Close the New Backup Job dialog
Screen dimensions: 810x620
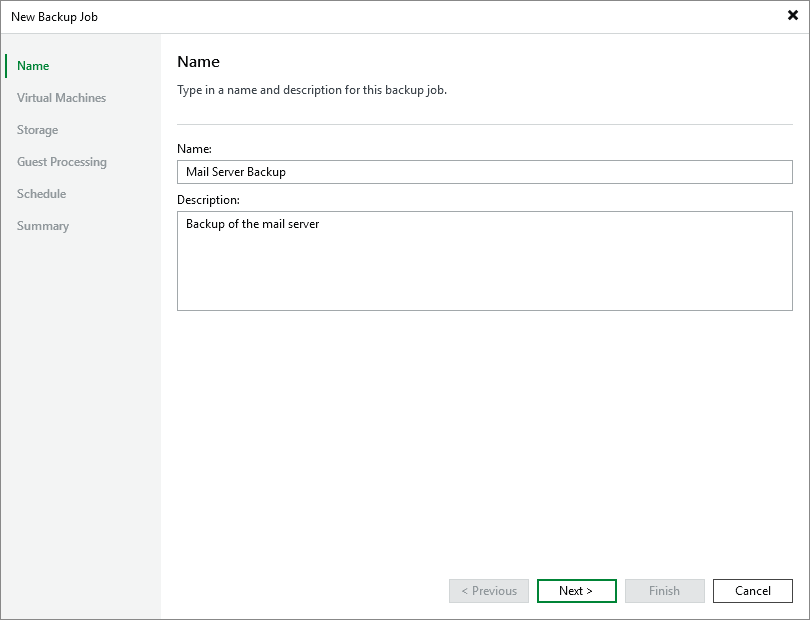pos(793,16)
